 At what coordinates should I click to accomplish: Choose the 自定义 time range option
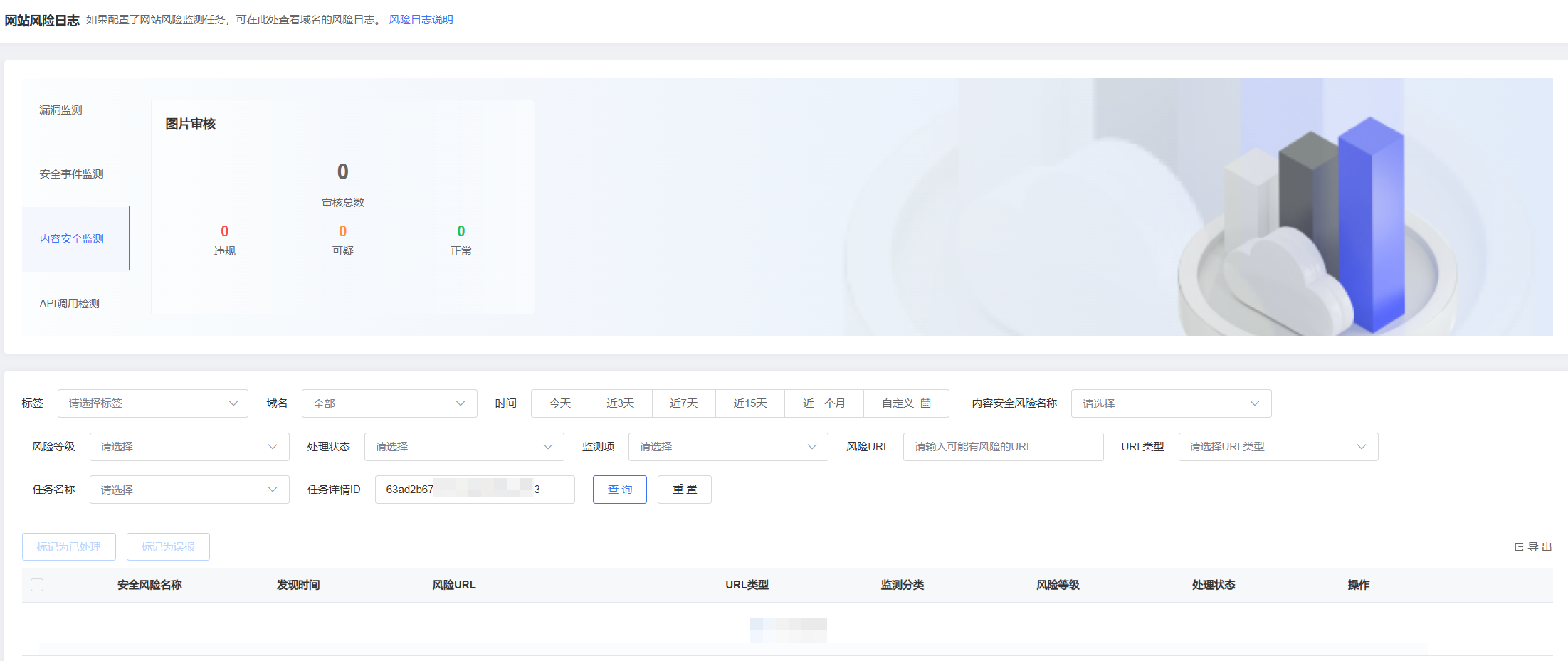[906, 403]
